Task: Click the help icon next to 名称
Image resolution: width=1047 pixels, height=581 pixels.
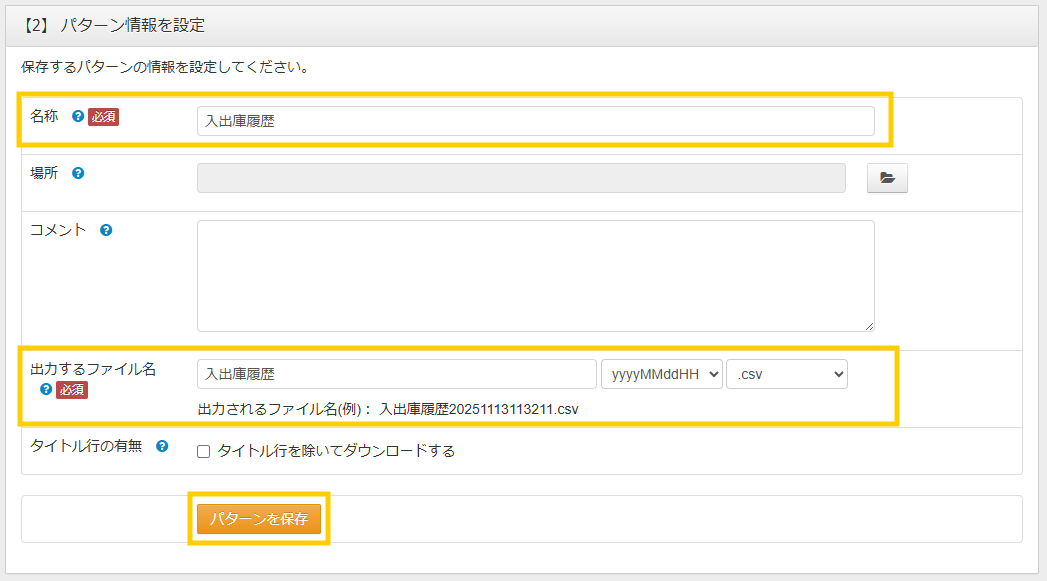Action: (78, 116)
